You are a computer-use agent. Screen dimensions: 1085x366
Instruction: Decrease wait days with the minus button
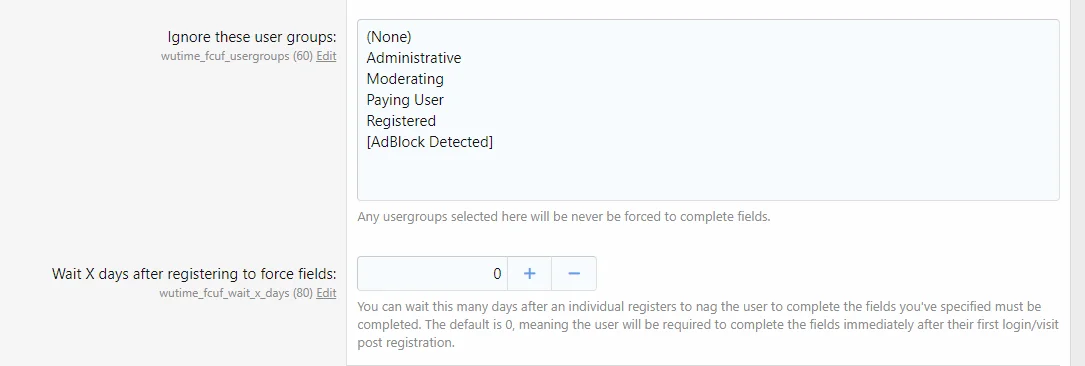[574, 273]
